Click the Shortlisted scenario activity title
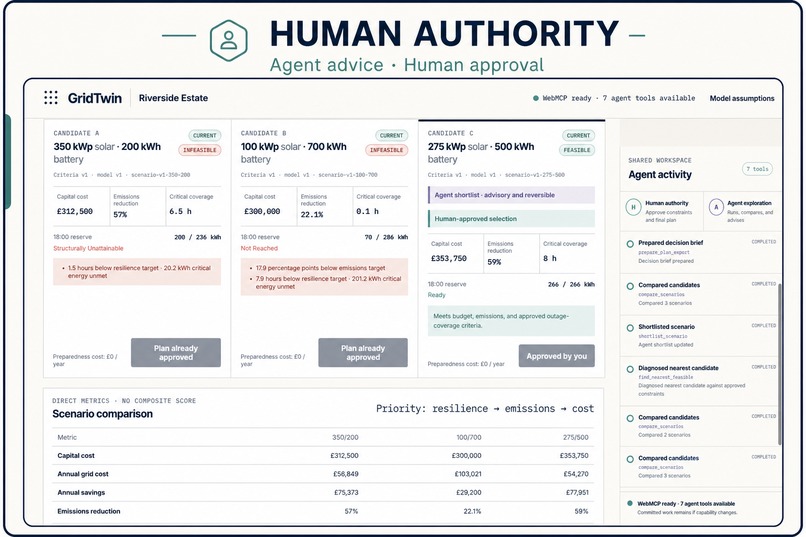This screenshot has width=806, height=537. click(666, 327)
